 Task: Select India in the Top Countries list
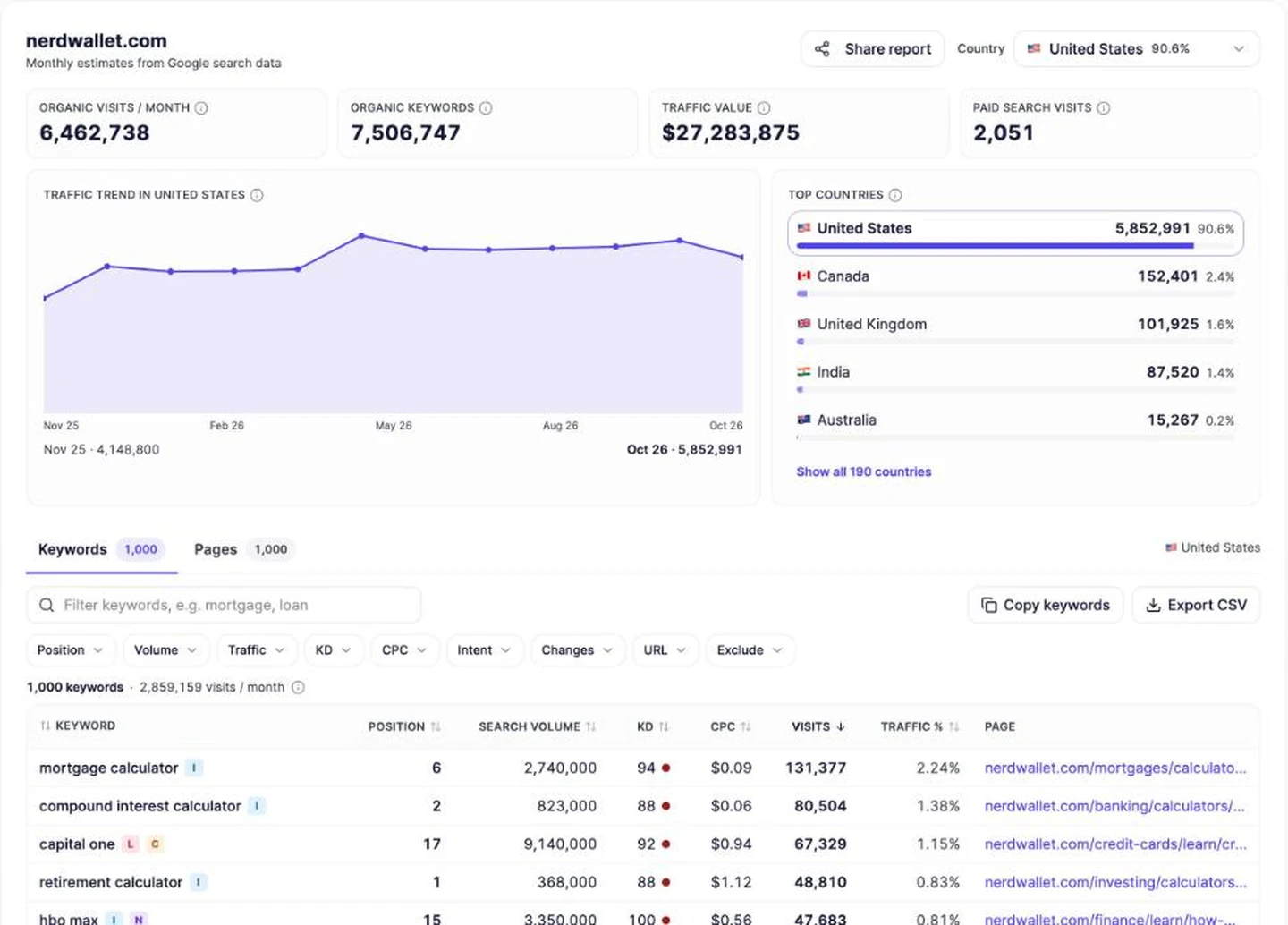coord(1015,377)
